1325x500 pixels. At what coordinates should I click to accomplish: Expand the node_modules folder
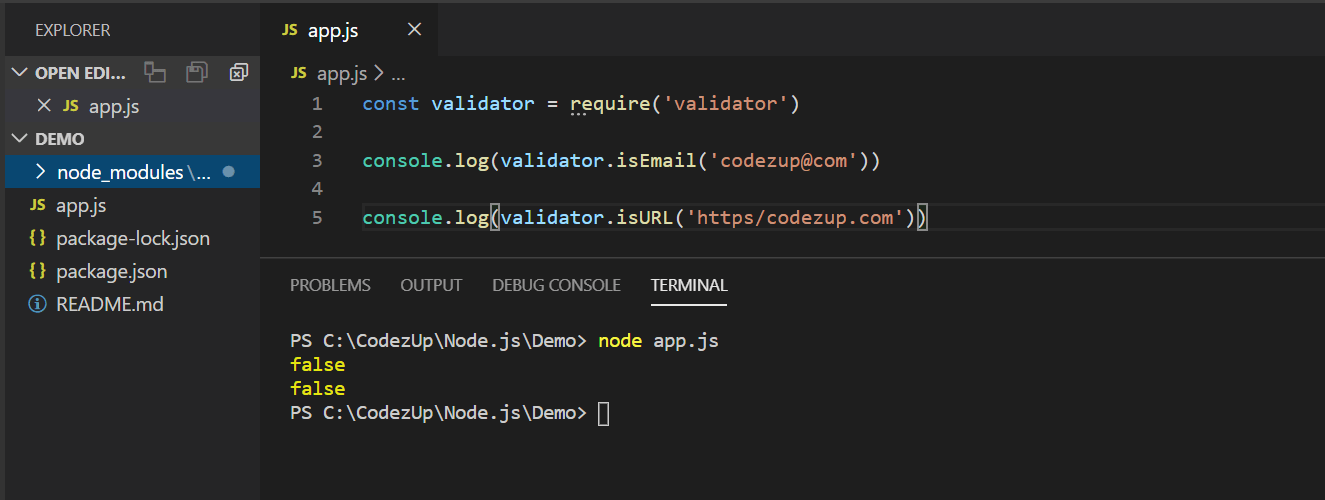click(40, 172)
